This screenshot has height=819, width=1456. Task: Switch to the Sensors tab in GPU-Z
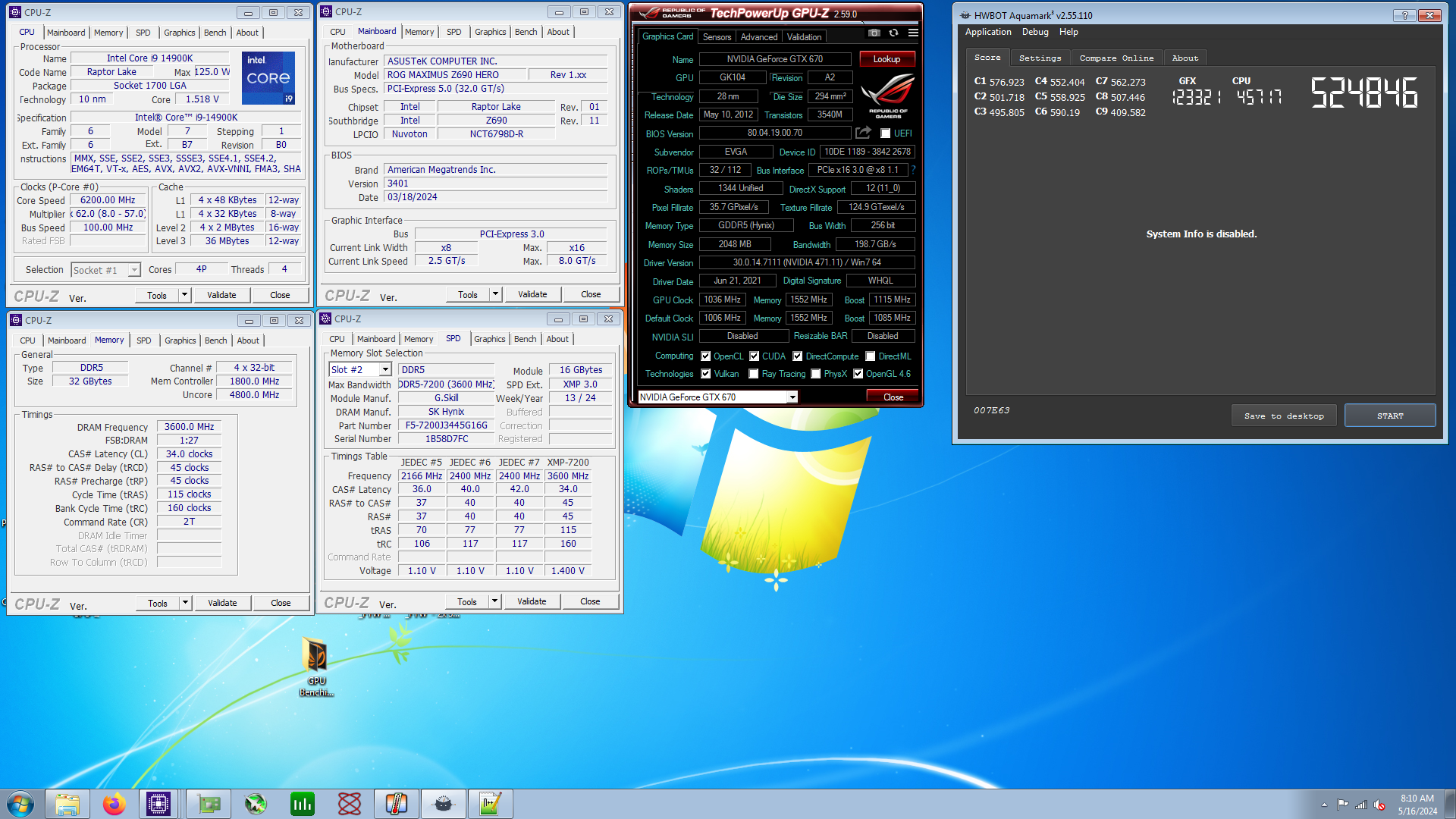click(717, 37)
